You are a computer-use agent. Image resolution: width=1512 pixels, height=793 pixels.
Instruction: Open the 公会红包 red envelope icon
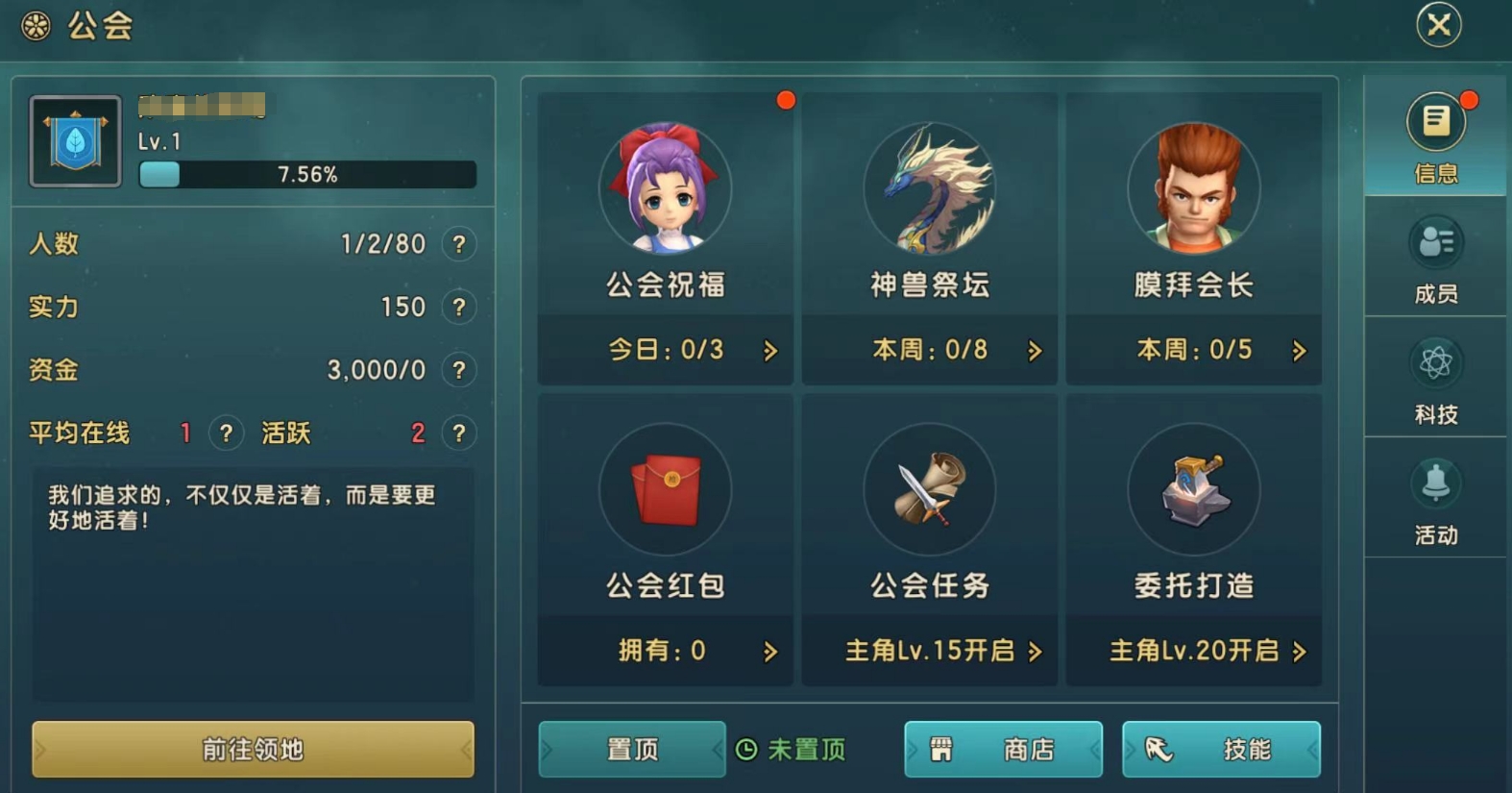coord(665,489)
